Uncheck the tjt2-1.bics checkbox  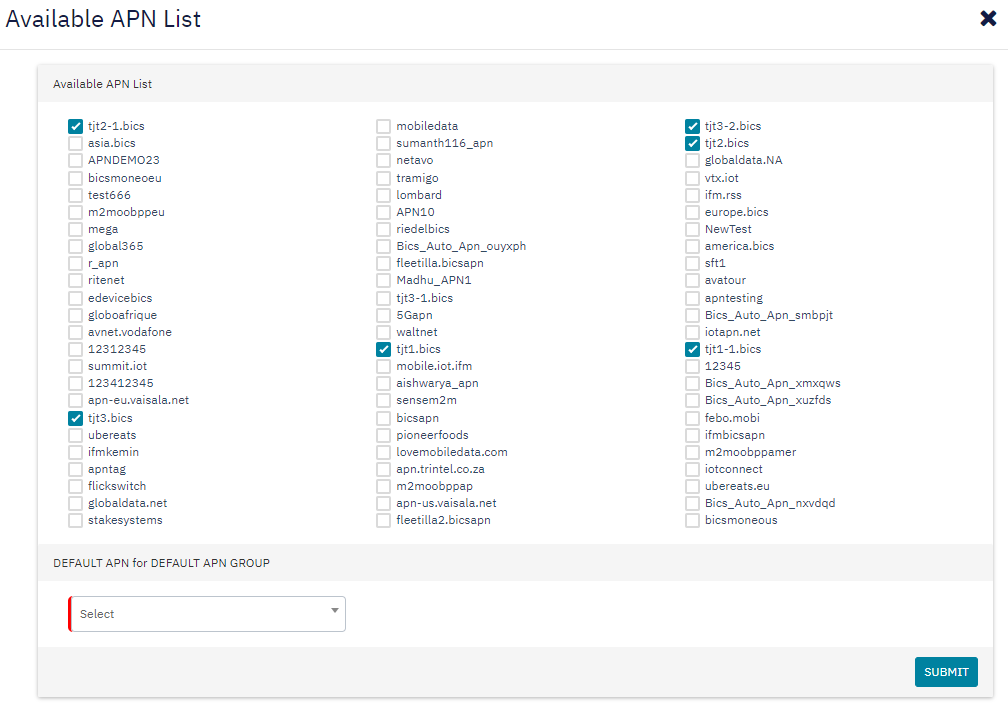pos(75,126)
